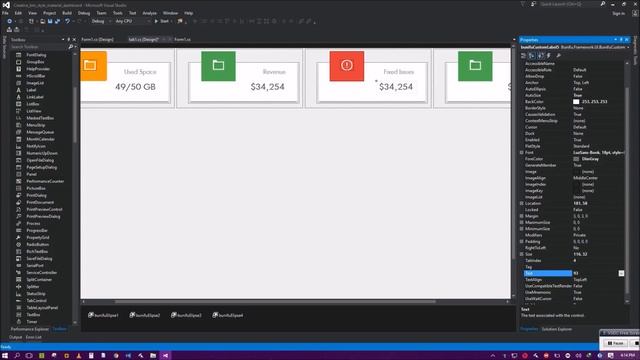Select the PictureBox toolbox control
Viewport: 640px width, 360px height.
tap(36, 188)
